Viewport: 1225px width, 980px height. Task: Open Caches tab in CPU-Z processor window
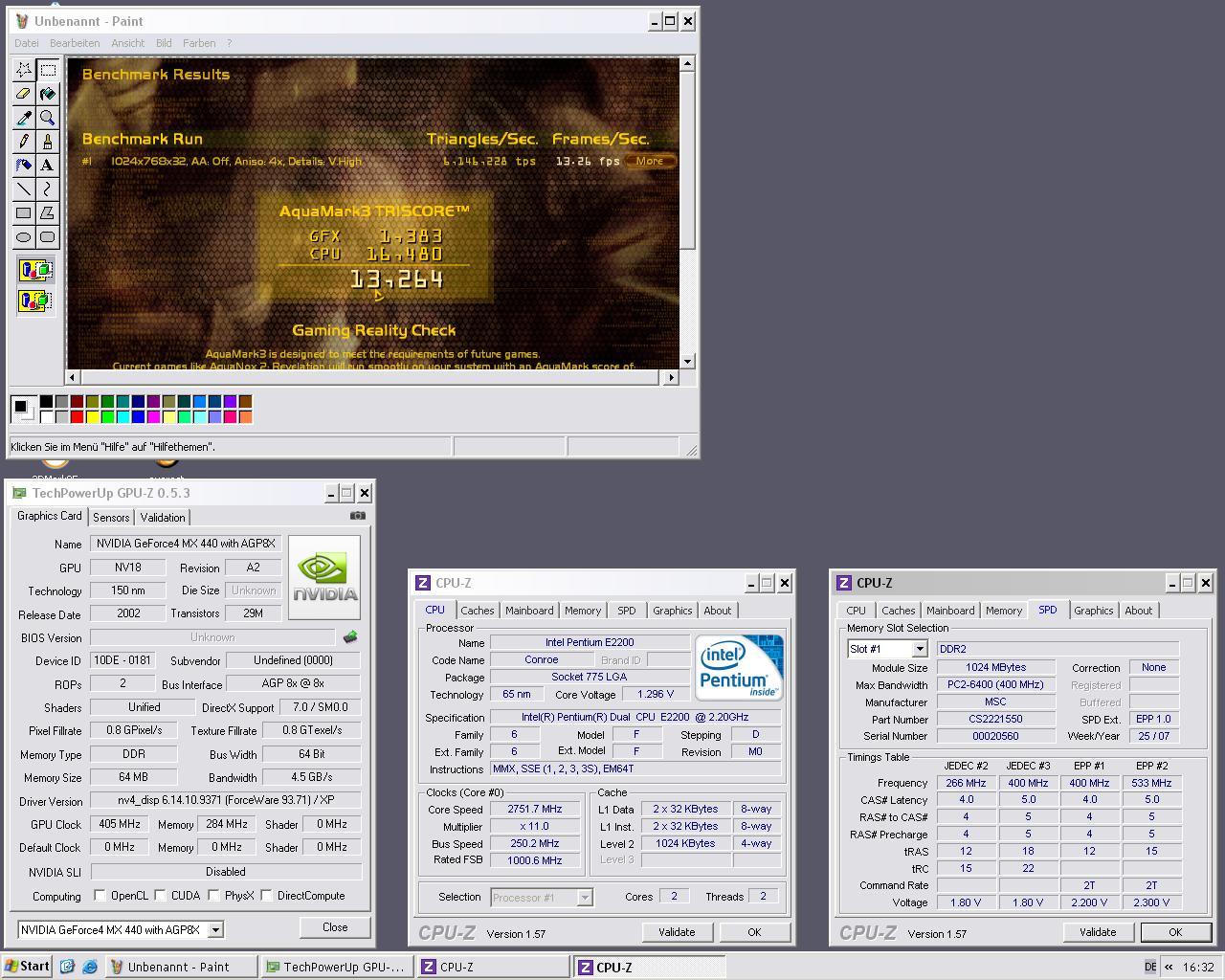477,611
